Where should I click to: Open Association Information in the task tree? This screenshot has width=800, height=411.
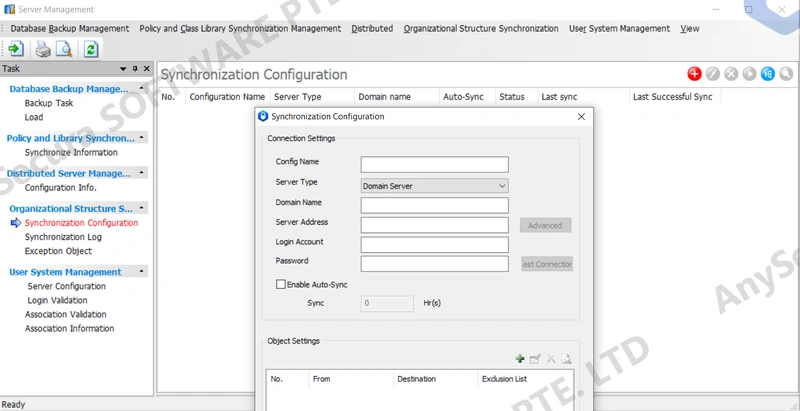click(69, 329)
